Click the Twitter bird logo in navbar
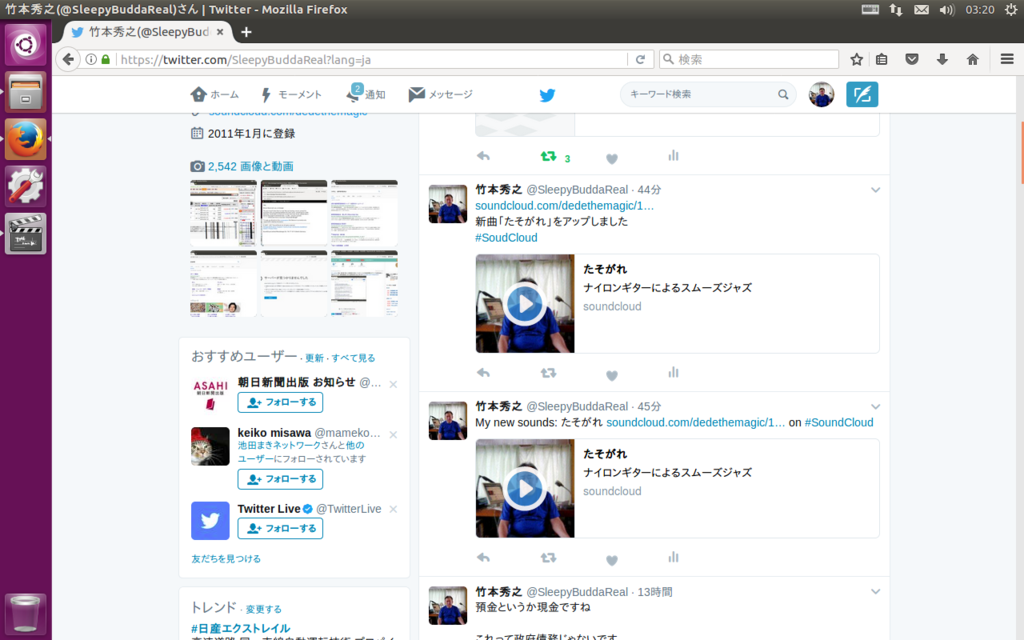 [547, 95]
